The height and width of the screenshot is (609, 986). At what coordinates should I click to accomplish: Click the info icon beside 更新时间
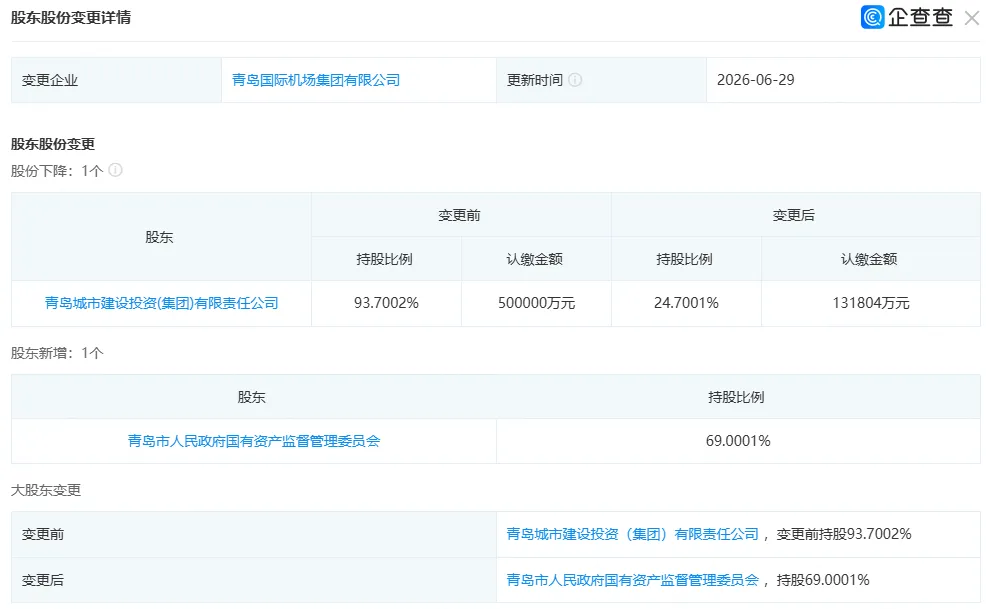pyautogui.click(x=575, y=80)
